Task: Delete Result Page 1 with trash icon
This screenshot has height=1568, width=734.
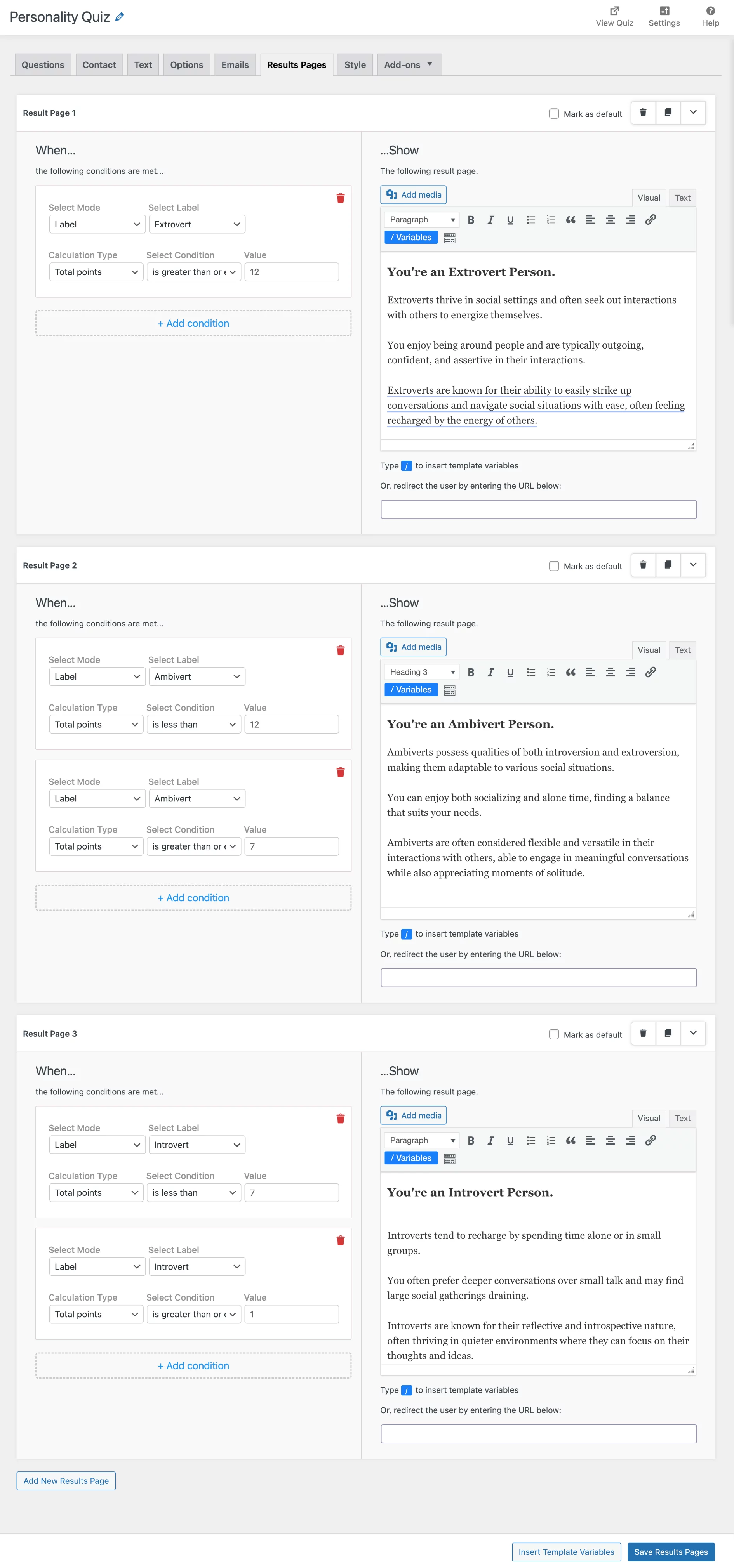Action: (643, 113)
